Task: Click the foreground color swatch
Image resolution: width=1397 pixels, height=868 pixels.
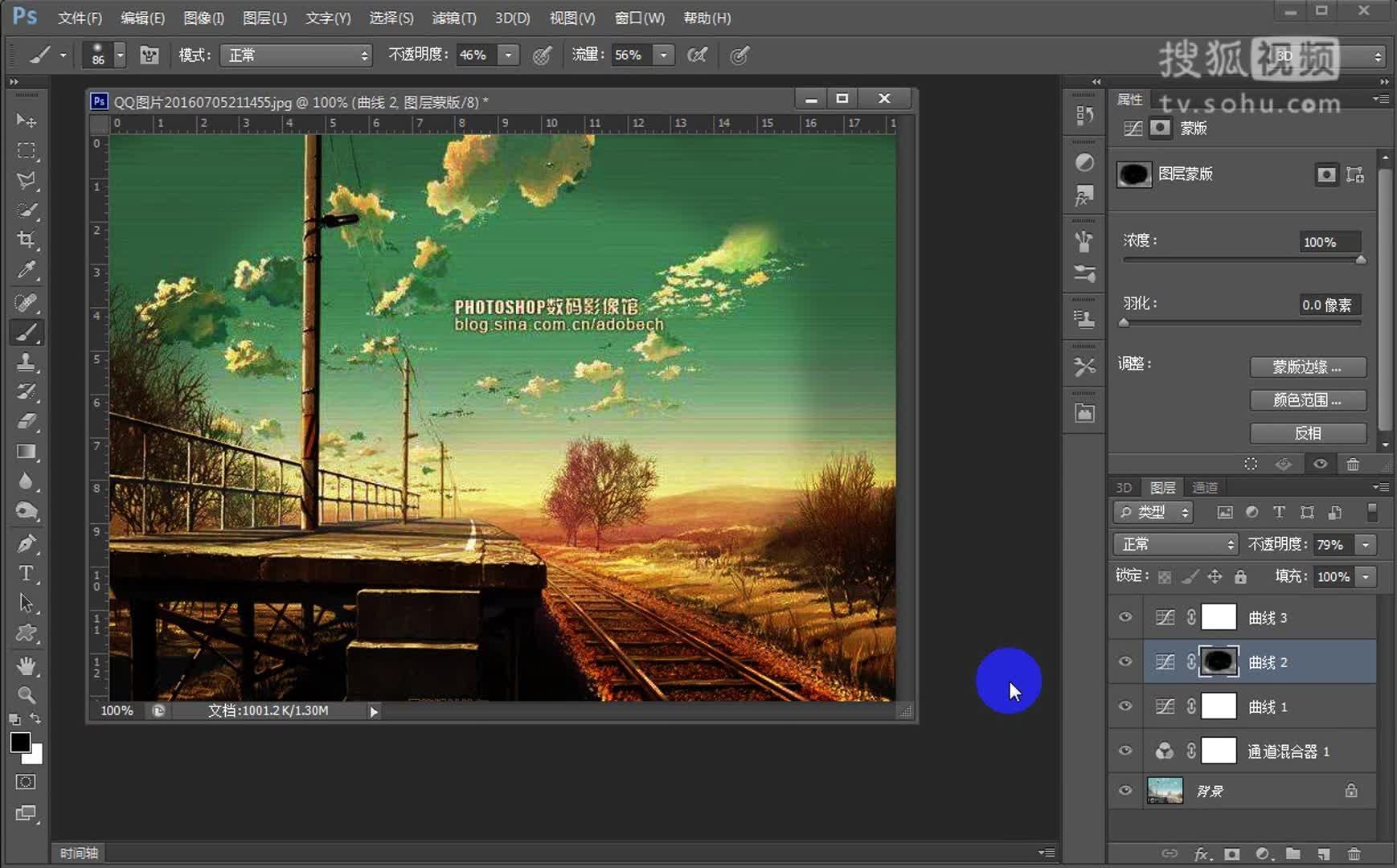Action: point(20,743)
